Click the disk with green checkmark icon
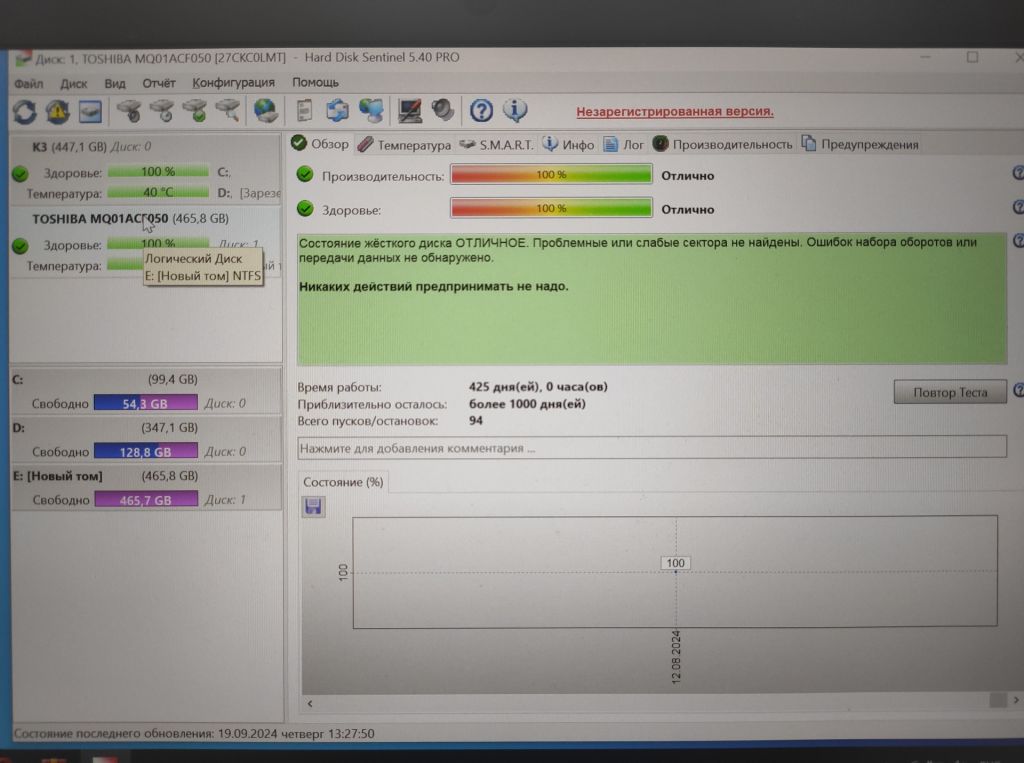Viewport: 1024px width, 763px height. point(195,111)
